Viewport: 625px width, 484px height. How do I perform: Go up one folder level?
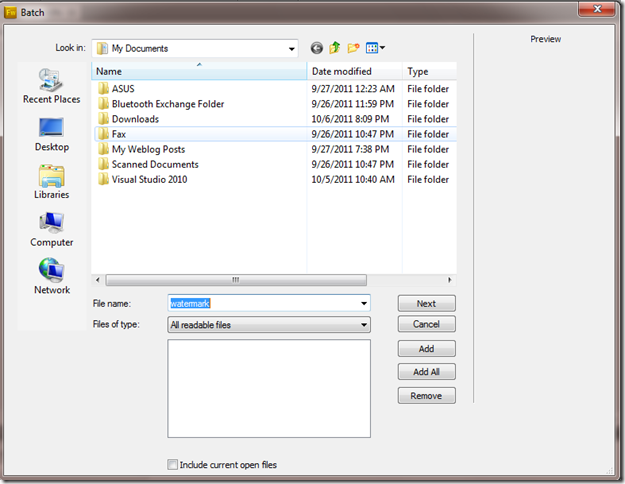(335, 48)
